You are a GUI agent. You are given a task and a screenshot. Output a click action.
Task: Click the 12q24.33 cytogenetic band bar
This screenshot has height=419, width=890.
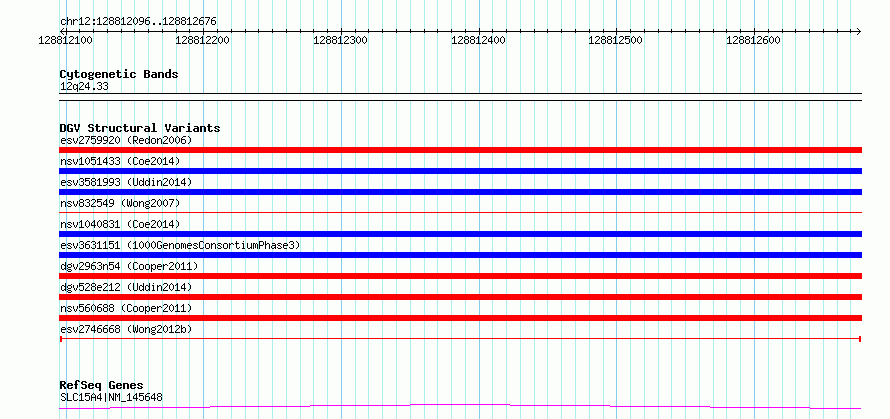(x=460, y=97)
